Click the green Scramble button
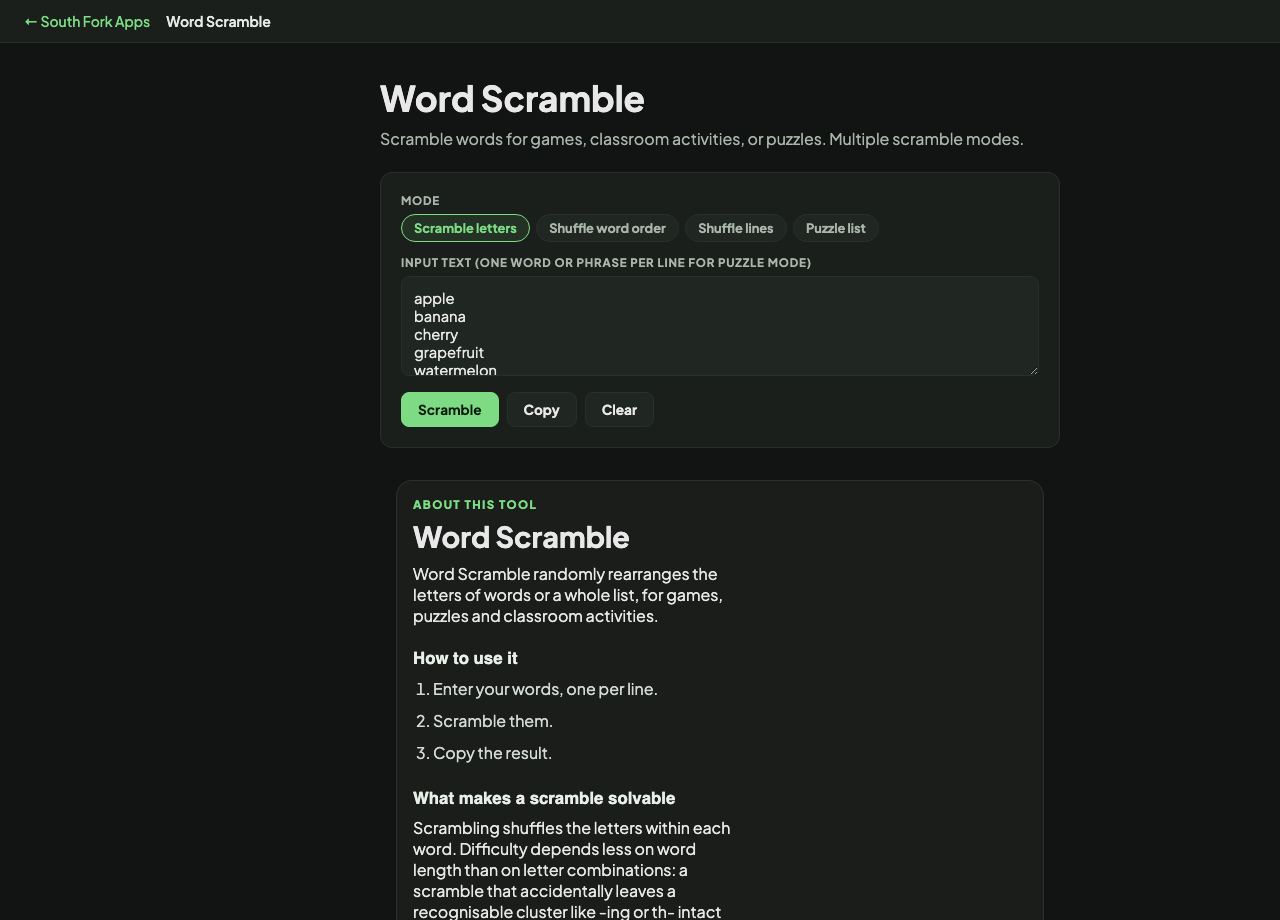The image size is (1280, 920). tap(450, 410)
